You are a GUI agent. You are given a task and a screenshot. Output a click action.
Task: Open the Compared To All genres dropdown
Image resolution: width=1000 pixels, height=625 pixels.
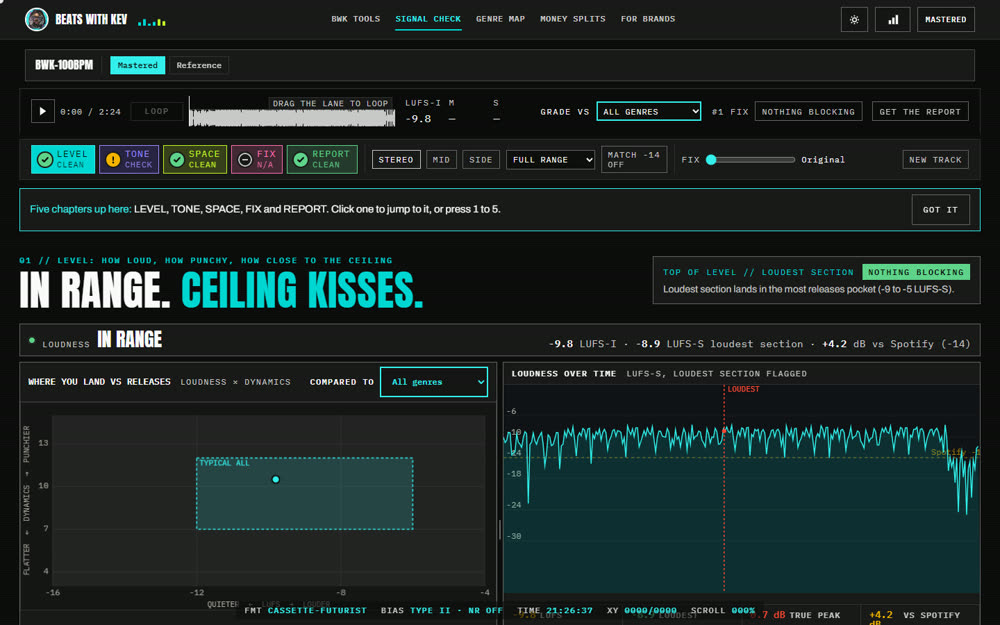pyautogui.click(x=434, y=381)
